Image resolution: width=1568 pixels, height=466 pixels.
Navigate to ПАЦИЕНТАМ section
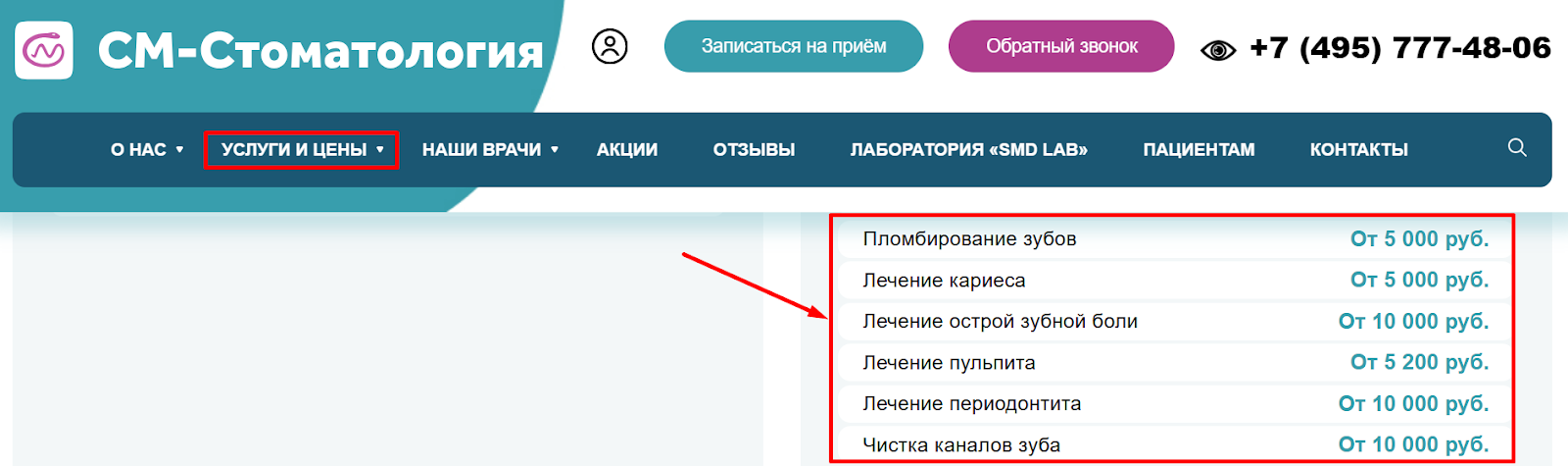[1199, 150]
